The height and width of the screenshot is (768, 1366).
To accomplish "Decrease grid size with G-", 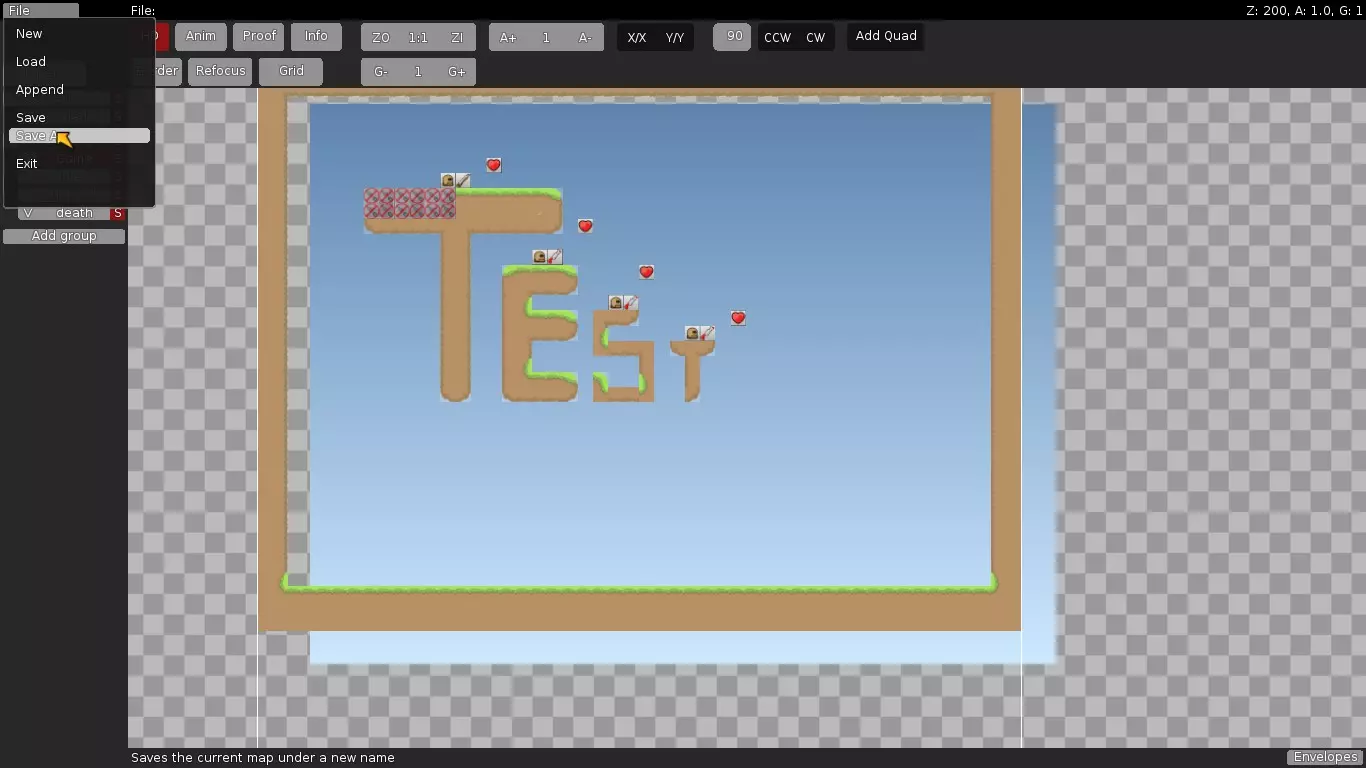I will coord(381,72).
